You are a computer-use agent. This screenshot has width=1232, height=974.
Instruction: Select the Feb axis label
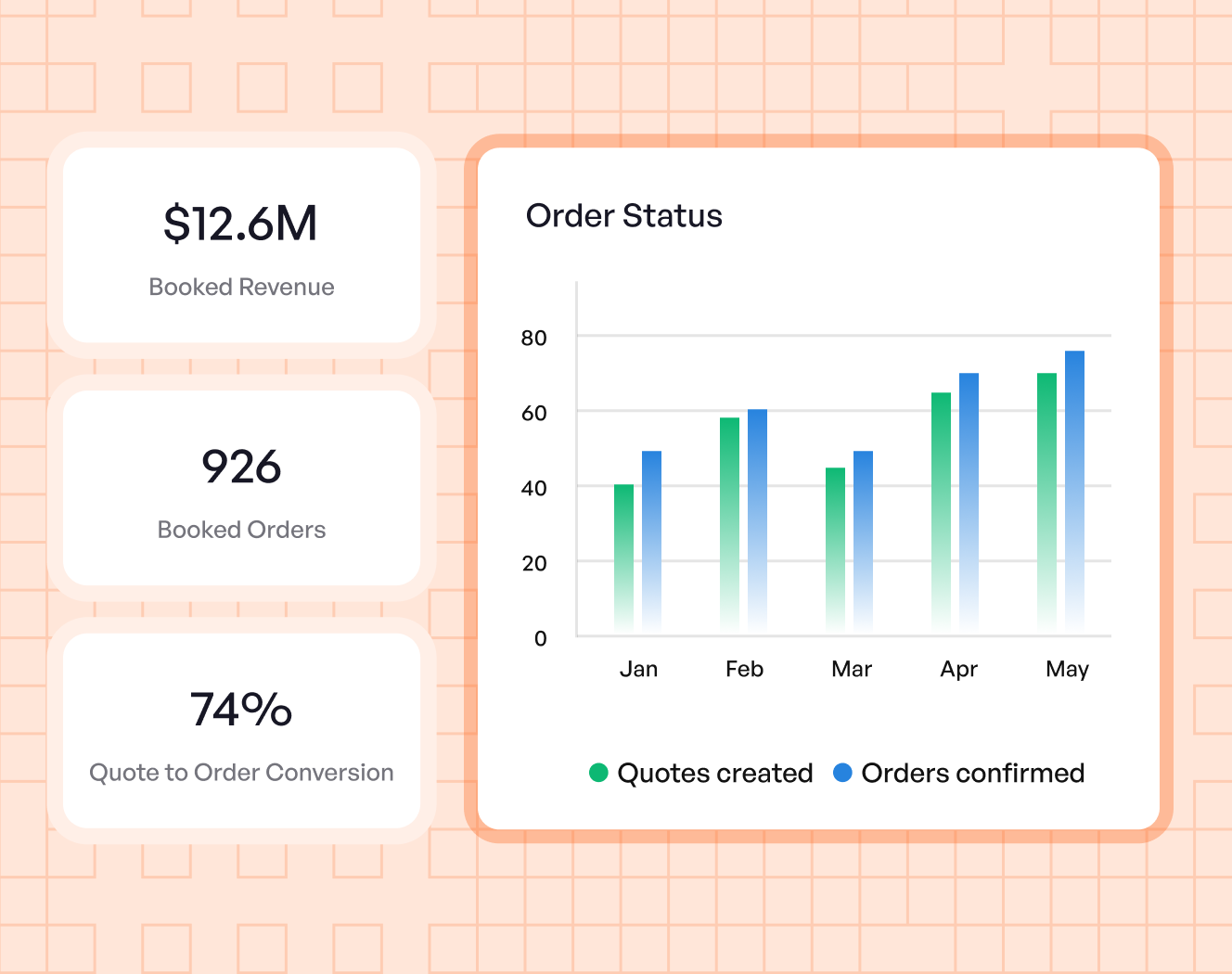click(x=744, y=669)
